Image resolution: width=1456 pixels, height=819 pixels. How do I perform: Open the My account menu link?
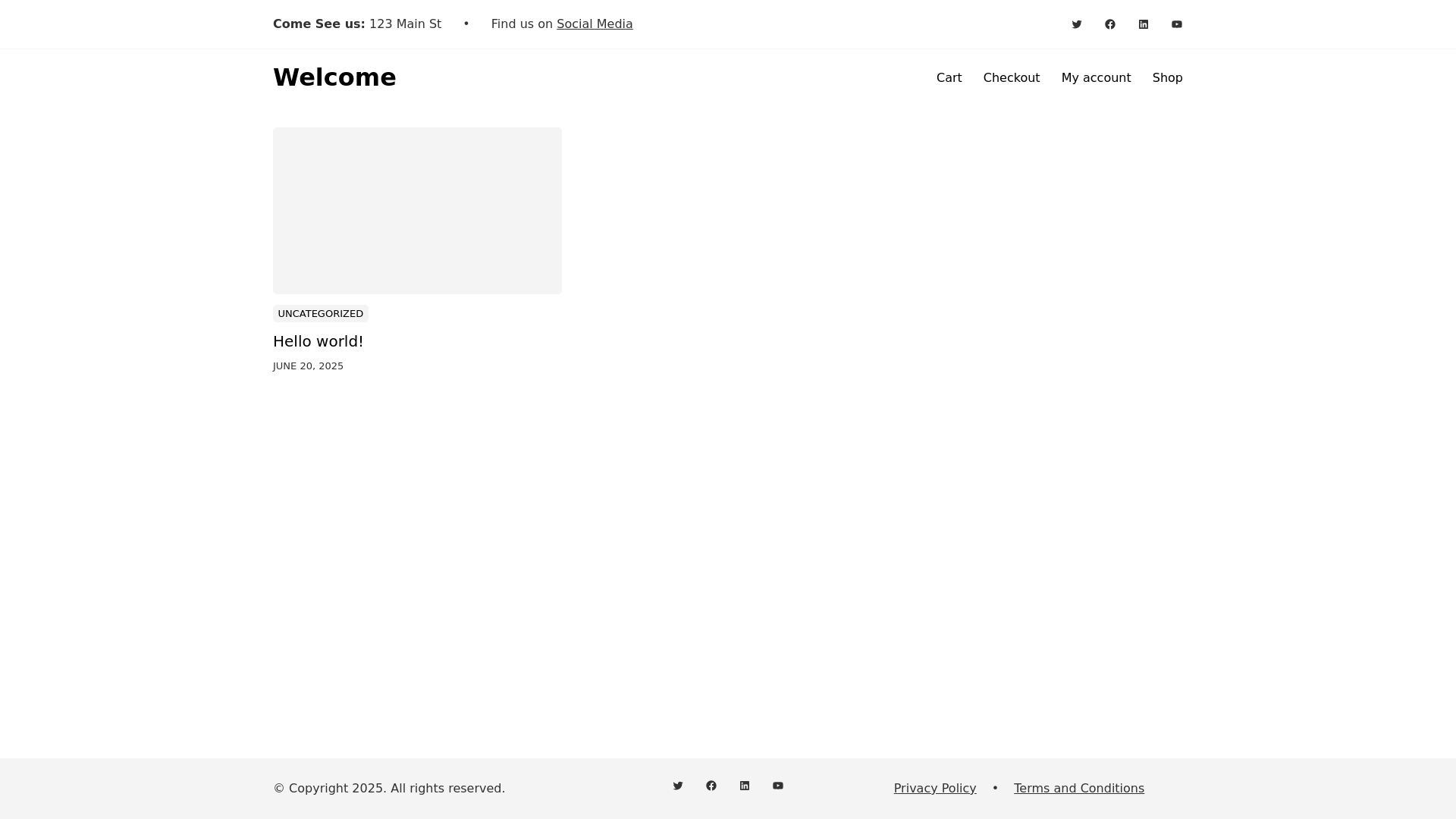click(1096, 78)
